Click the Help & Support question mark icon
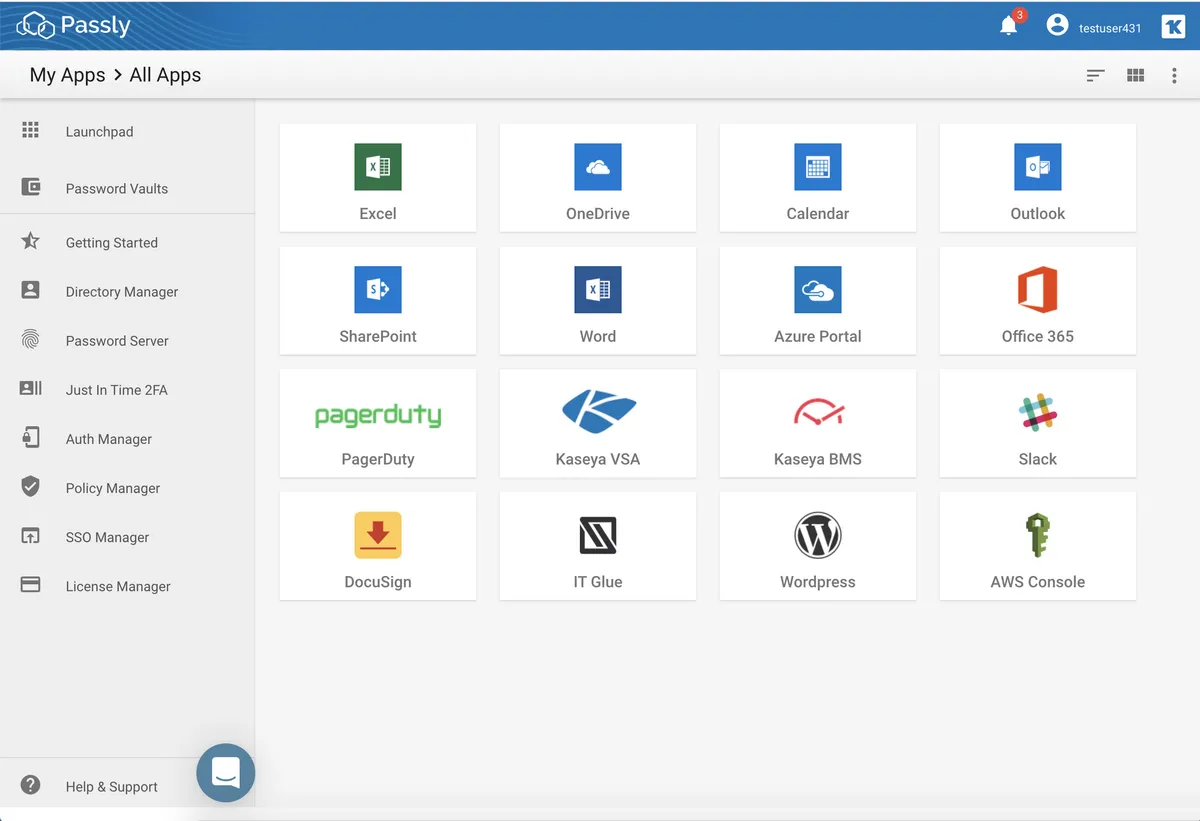Viewport: 1200px width, 821px height. (31, 785)
